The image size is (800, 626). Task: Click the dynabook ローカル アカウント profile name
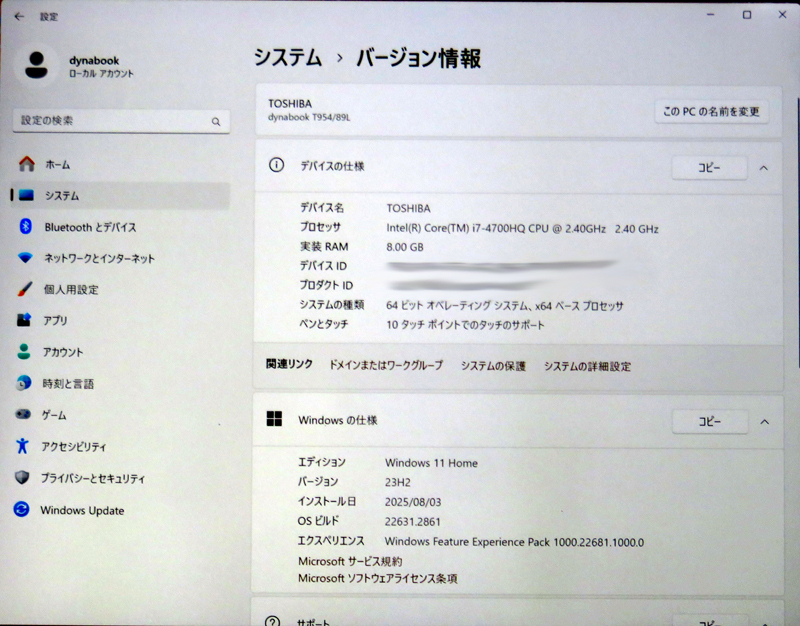pos(101,67)
